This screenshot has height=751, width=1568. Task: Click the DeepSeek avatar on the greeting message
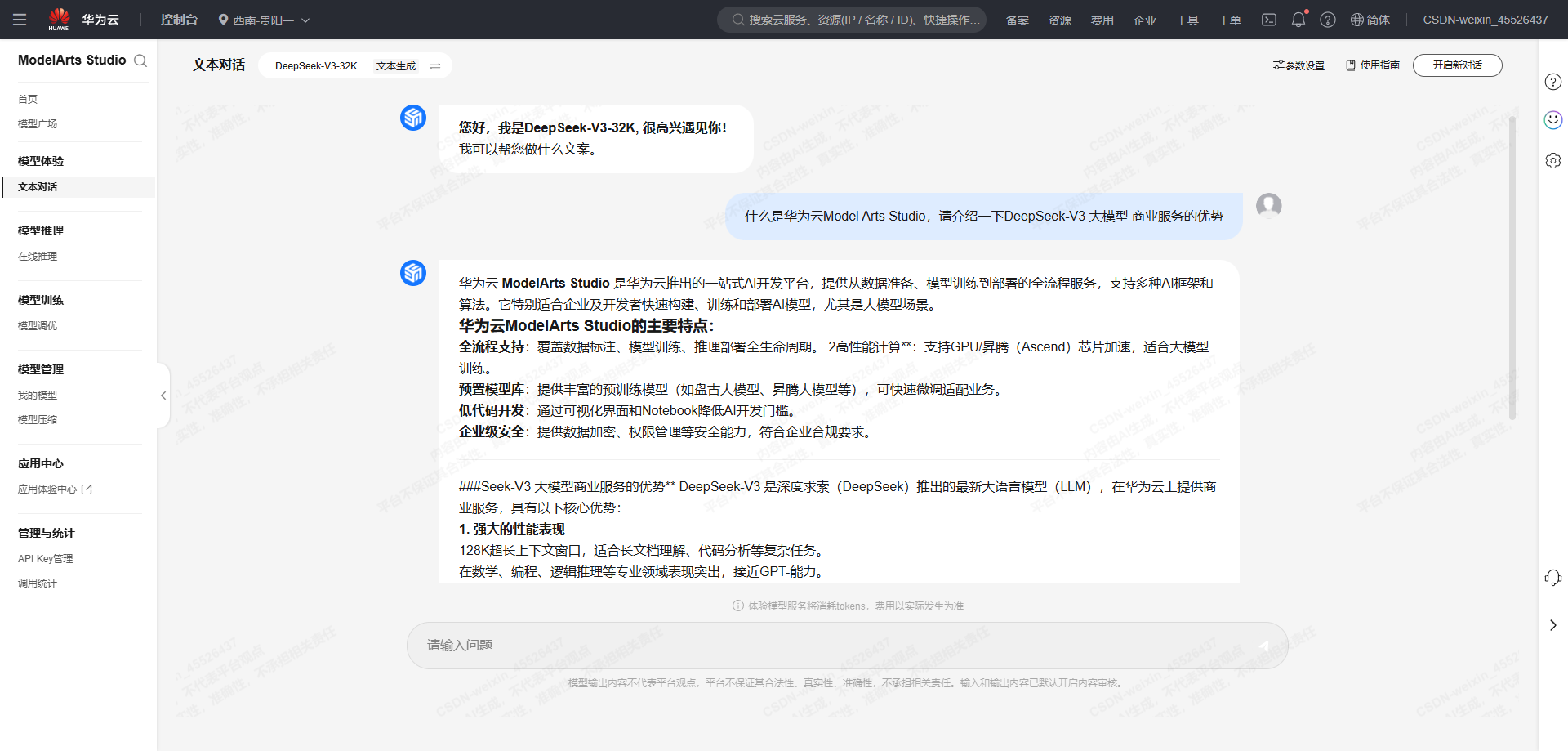pyautogui.click(x=413, y=118)
